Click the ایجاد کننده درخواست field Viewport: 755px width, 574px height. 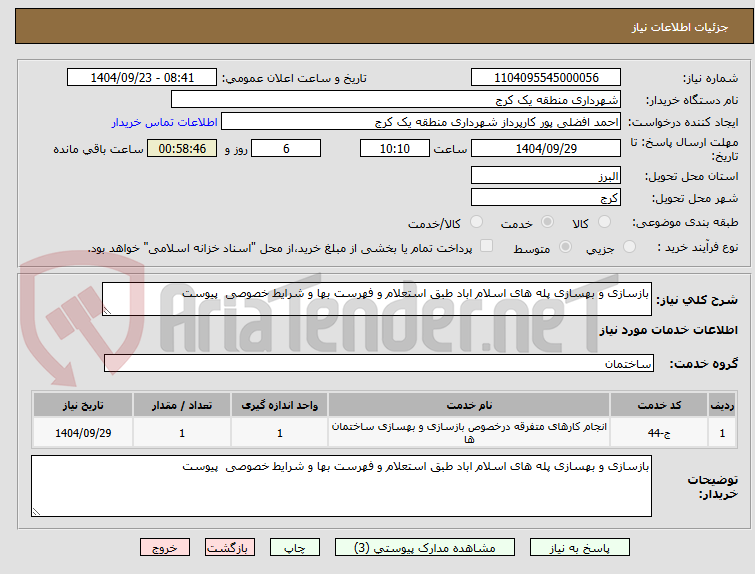point(421,122)
